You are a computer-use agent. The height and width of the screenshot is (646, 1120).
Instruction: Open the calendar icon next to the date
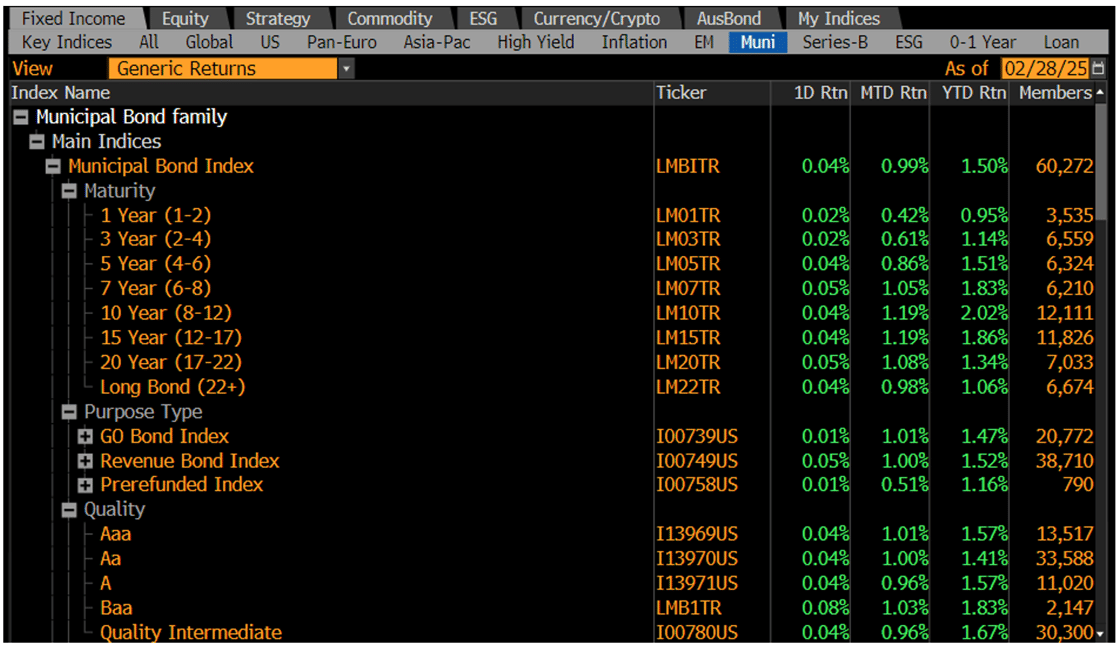click(x=1100, y=68)
